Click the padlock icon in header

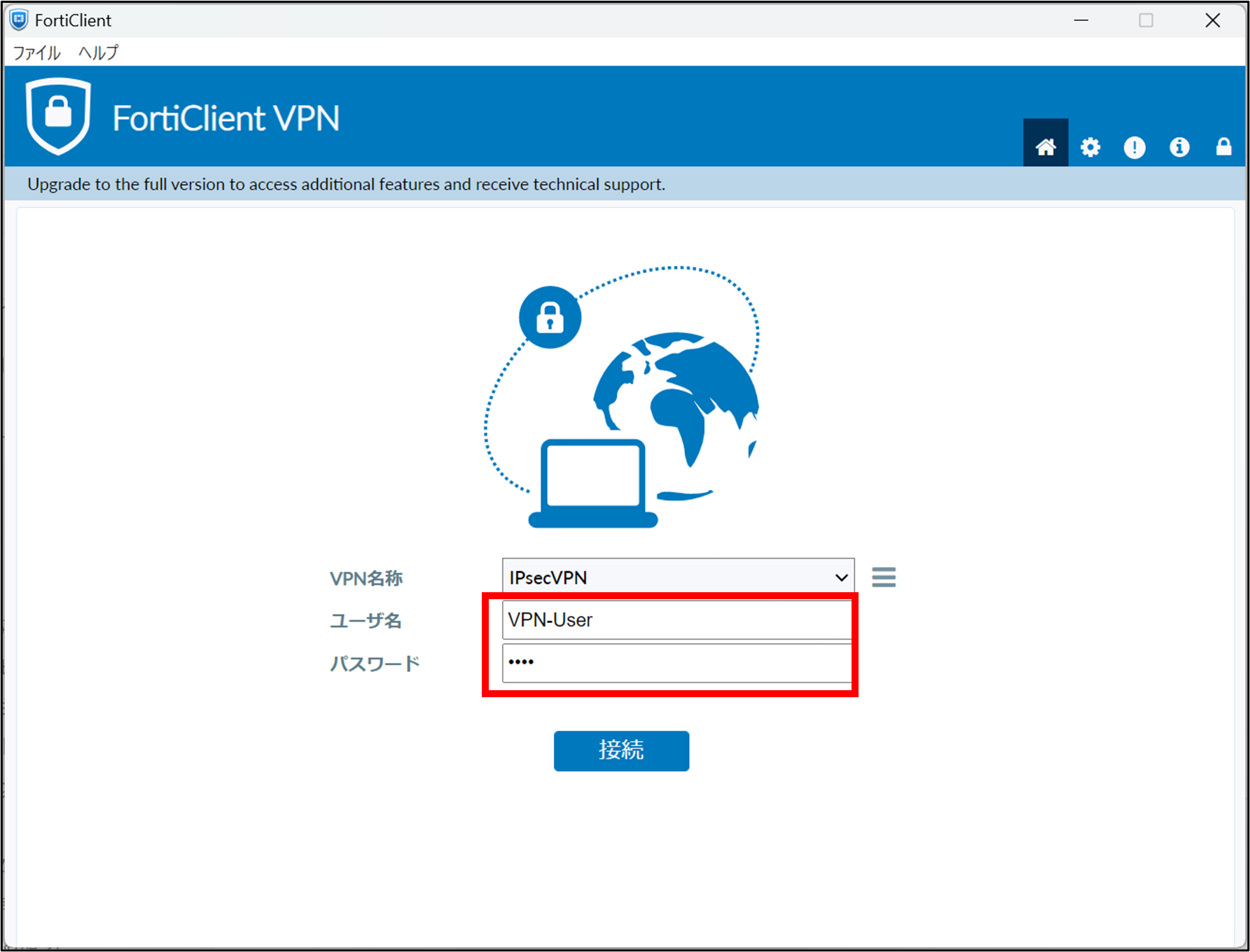[x=1223, y=146]
